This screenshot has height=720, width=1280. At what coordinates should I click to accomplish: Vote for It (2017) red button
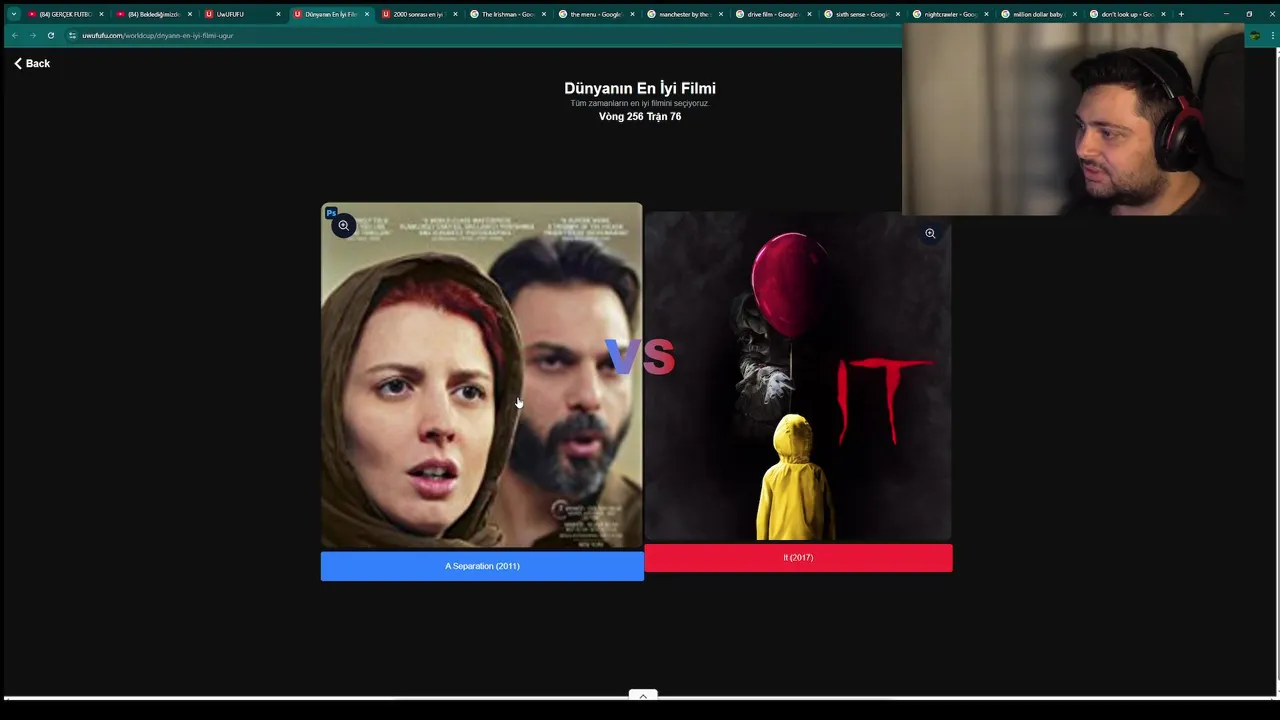798,558
